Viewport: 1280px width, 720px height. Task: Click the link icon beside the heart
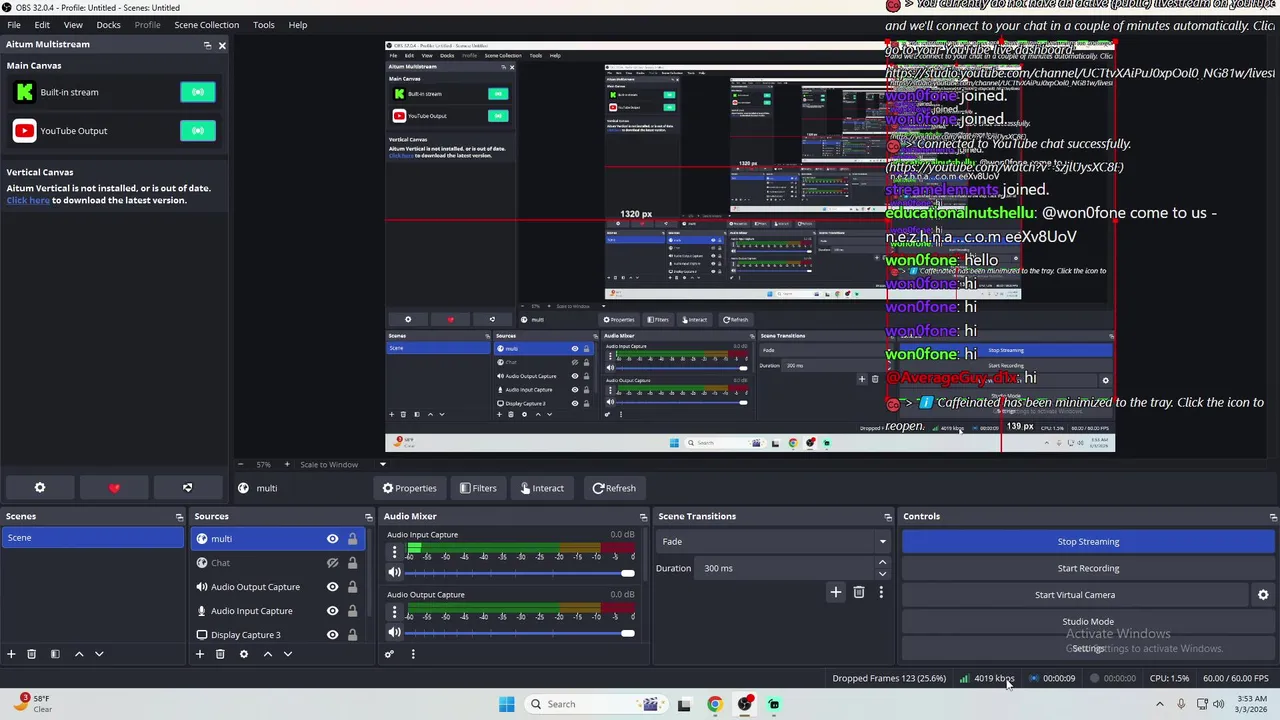point(187,488)
